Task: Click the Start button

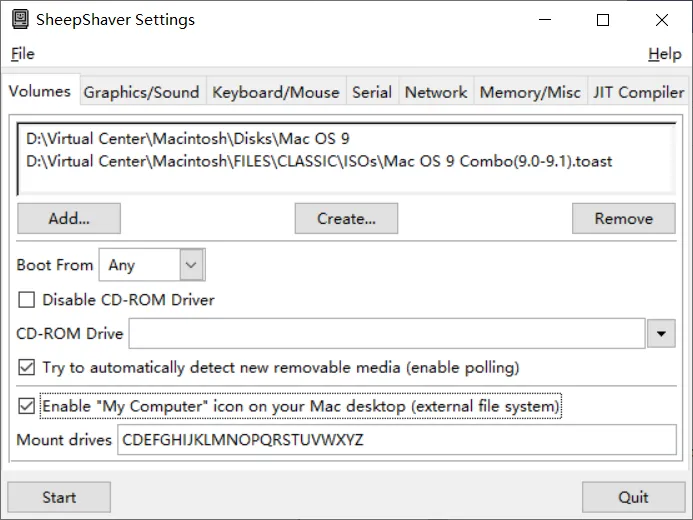Action: click(x=59, y=497)
